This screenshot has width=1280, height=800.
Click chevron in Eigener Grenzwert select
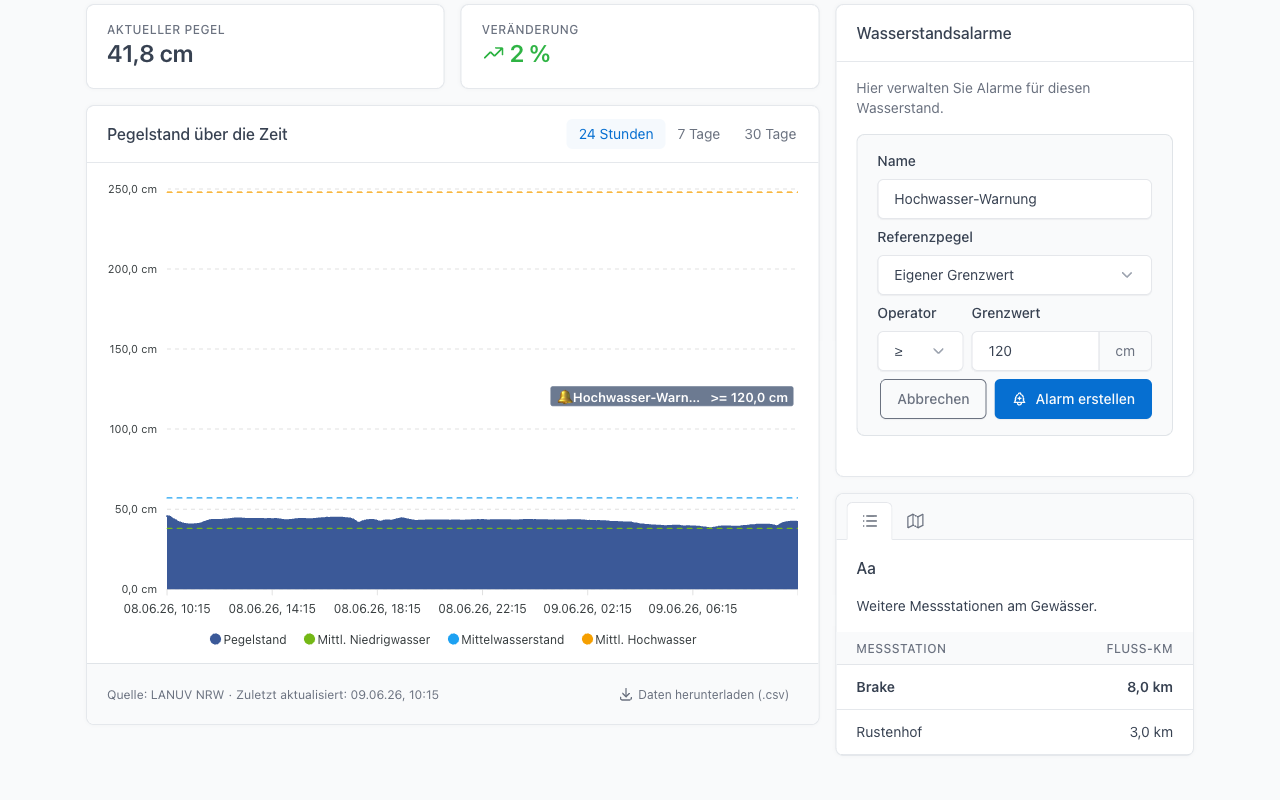(x=1127, y=275)
